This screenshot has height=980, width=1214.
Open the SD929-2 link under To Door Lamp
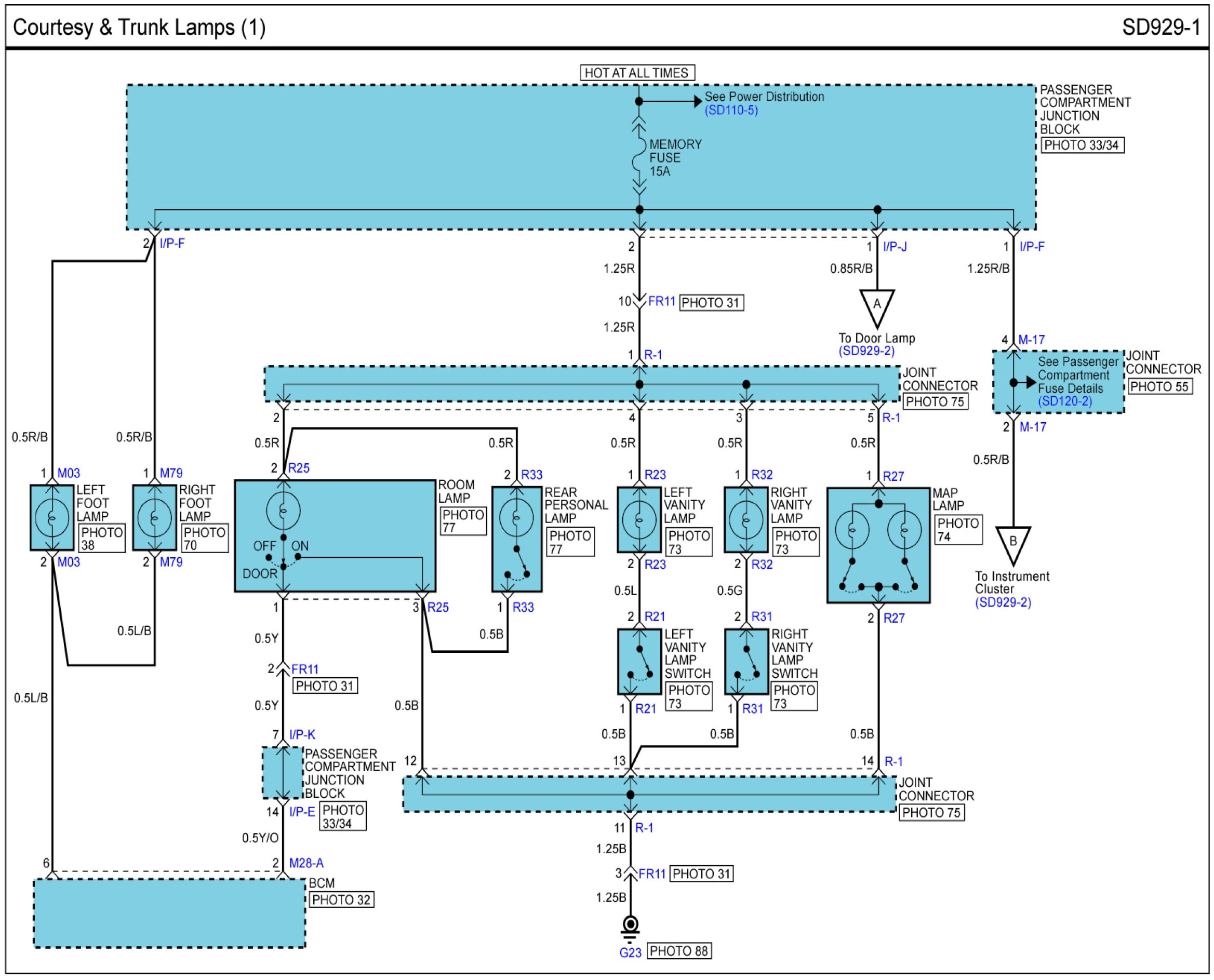866,351
